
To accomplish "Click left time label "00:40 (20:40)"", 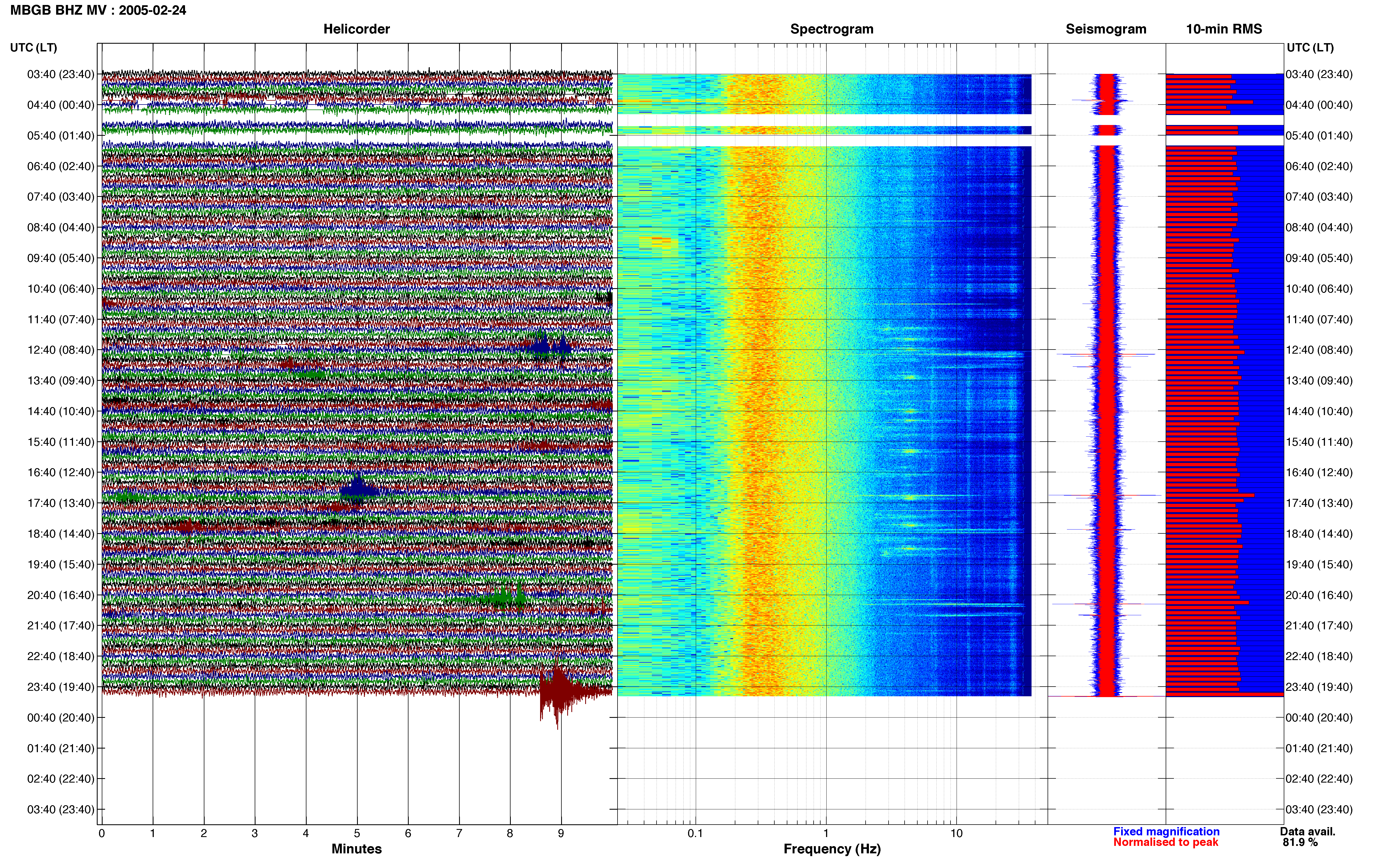I will pyautogui.click(x=61, y=718).
